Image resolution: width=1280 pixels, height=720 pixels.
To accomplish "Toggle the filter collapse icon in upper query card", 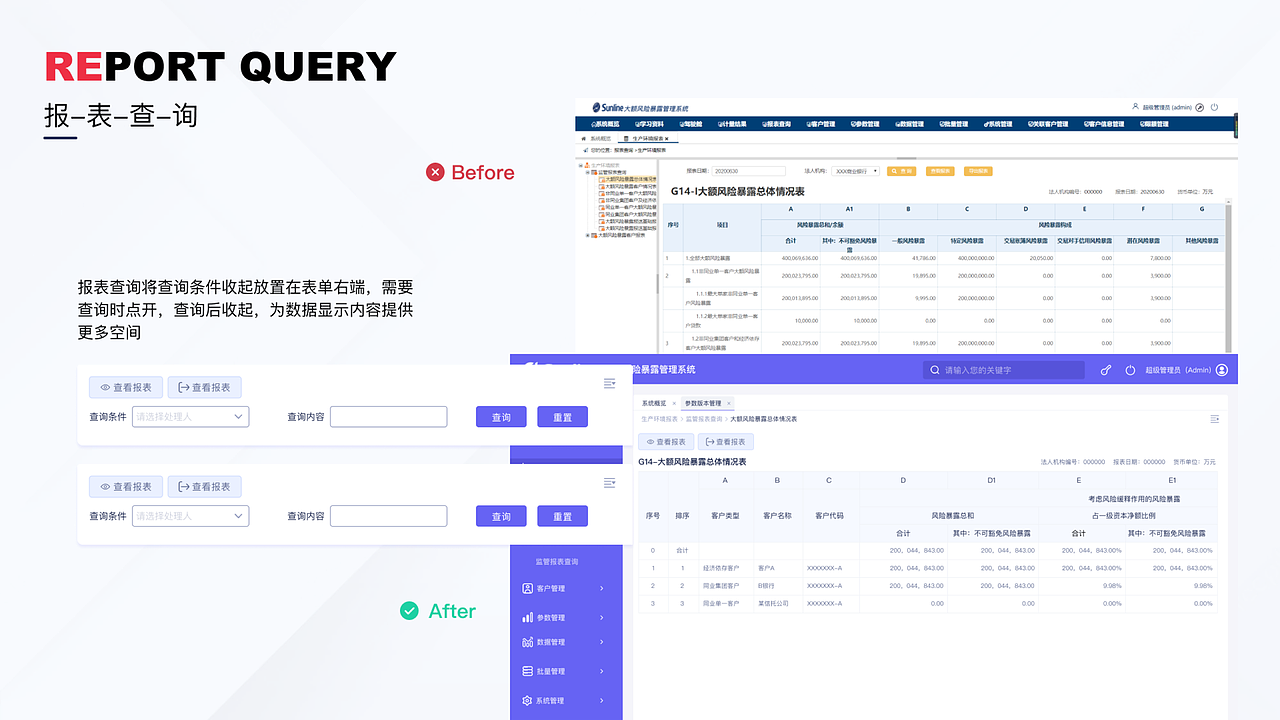I will point(609,383).
